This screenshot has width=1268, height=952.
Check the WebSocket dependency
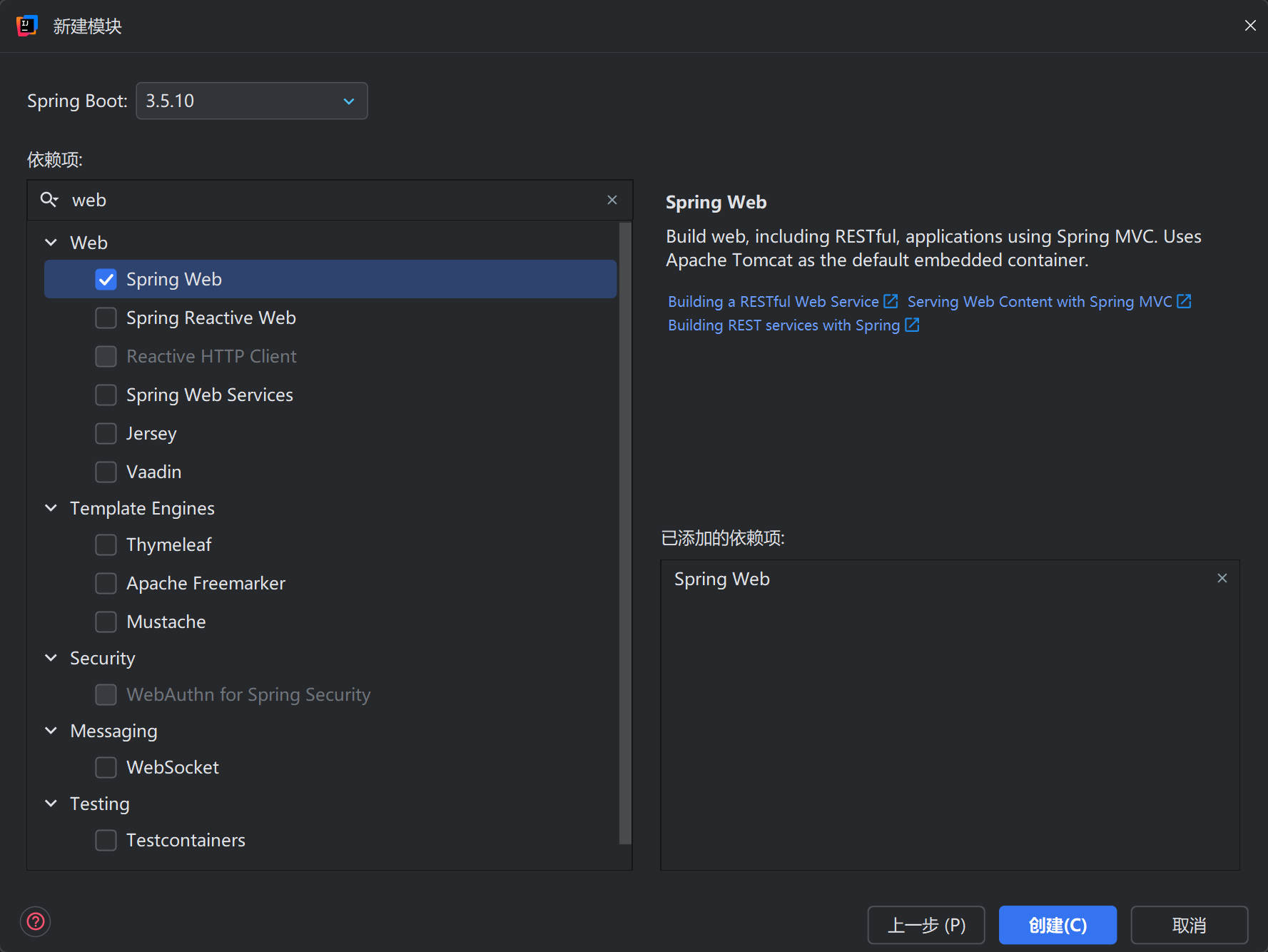pos(106,767)
